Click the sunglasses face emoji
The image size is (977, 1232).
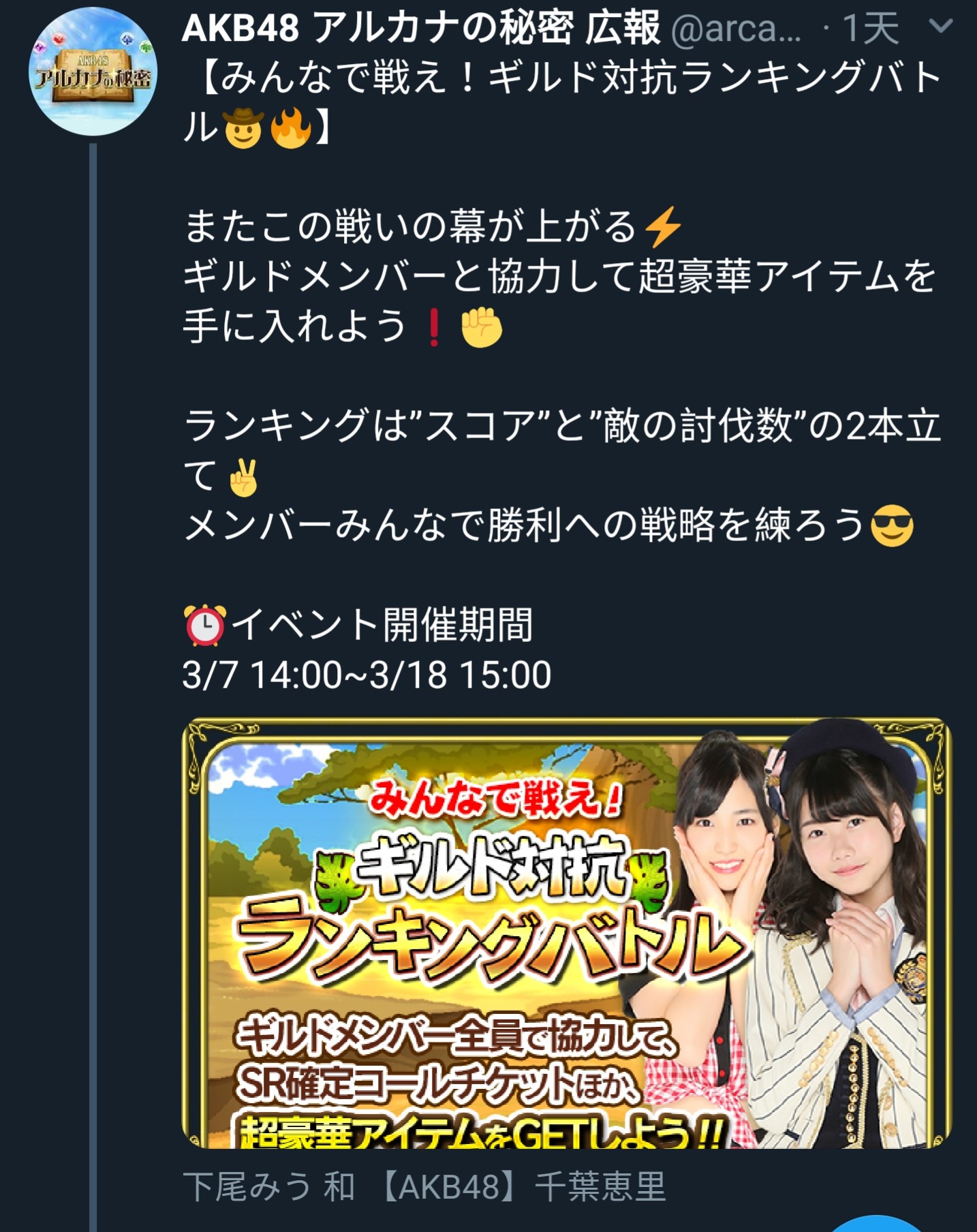click(893, 525)
